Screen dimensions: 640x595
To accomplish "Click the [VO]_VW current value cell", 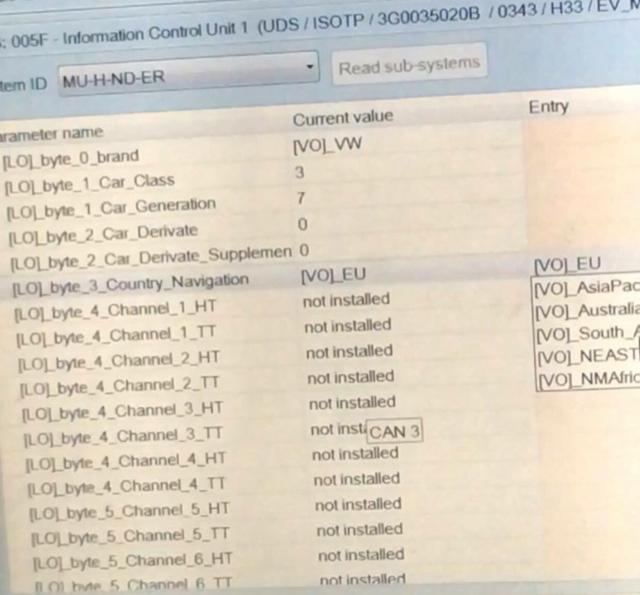I will point(327,144).
